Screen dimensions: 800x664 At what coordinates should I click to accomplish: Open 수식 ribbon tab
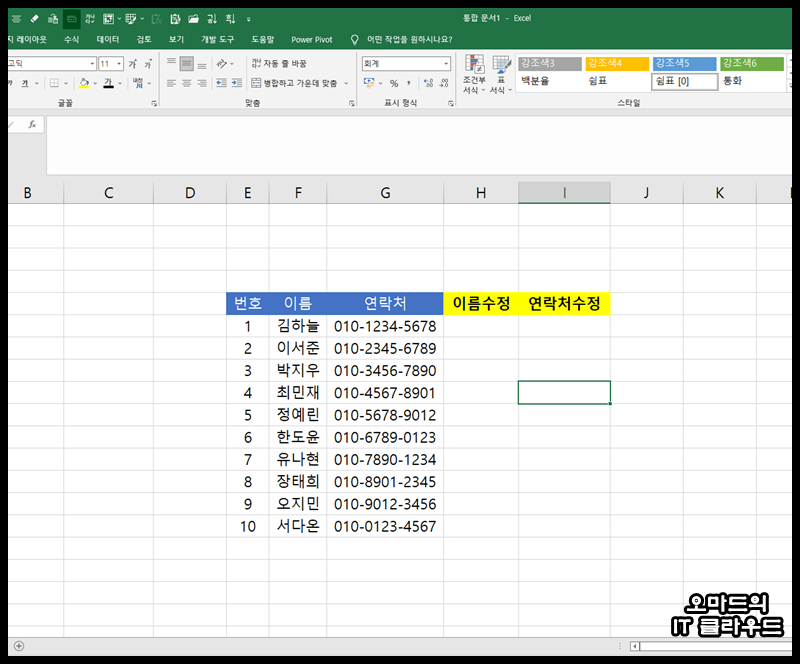[x=71, y=39]
